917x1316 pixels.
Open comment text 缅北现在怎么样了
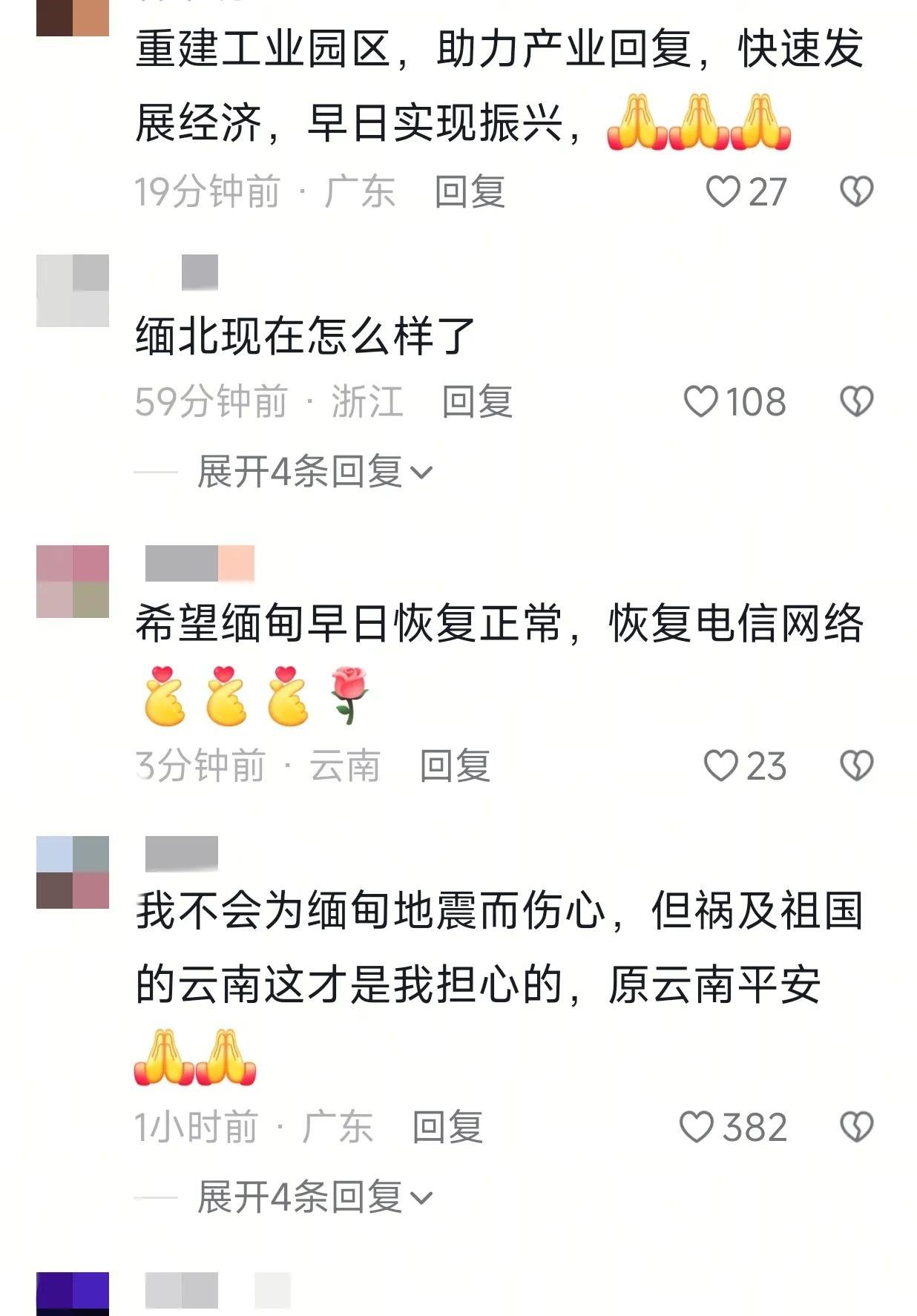click(305, 336)
